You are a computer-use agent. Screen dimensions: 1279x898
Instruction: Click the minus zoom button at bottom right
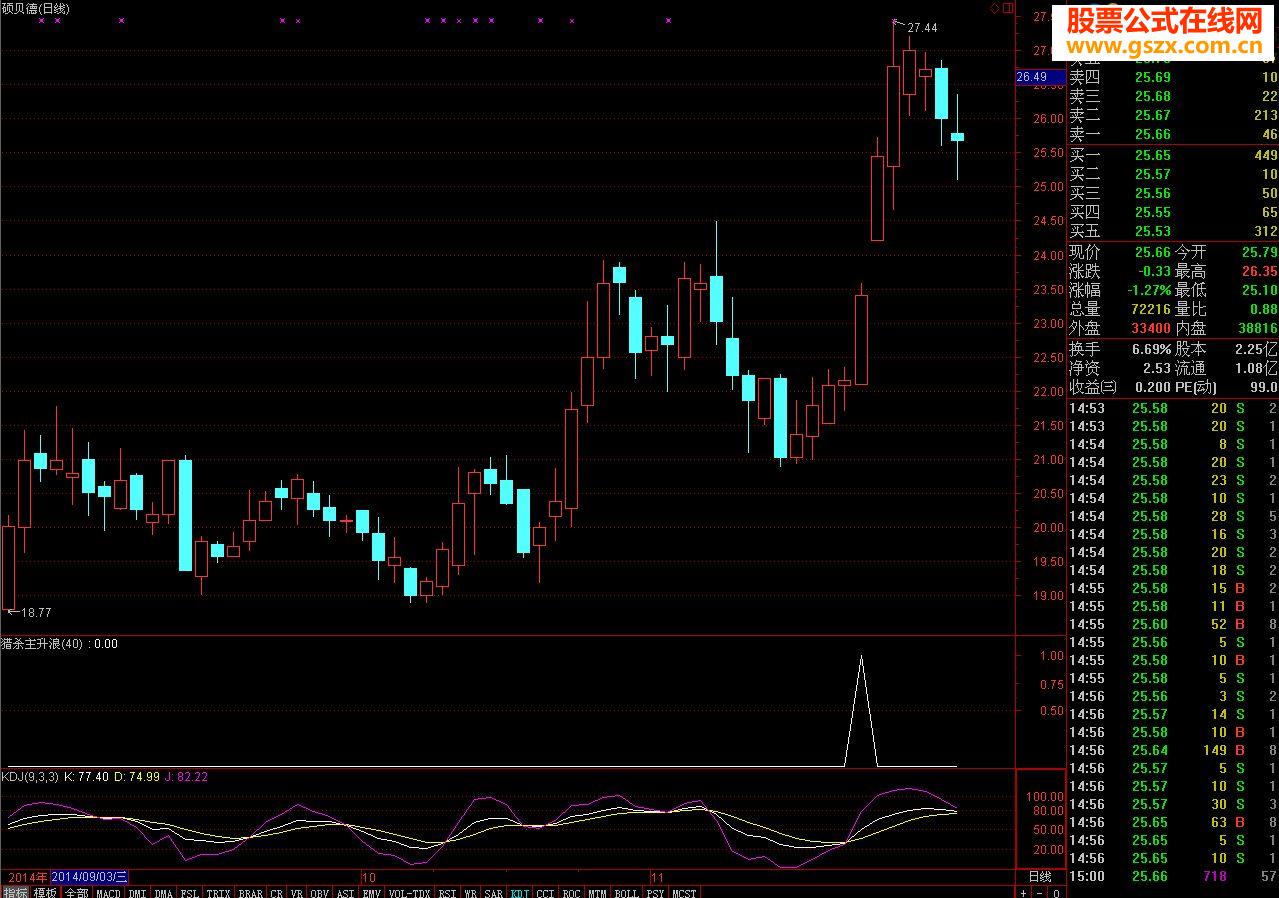[x=1040, y=892]
